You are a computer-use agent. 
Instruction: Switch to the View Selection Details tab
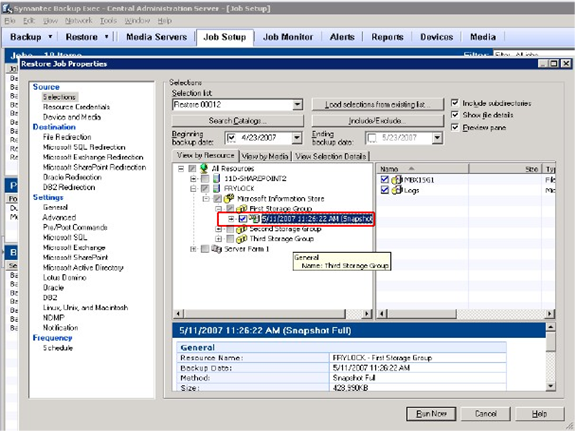(x=331, y=156)
